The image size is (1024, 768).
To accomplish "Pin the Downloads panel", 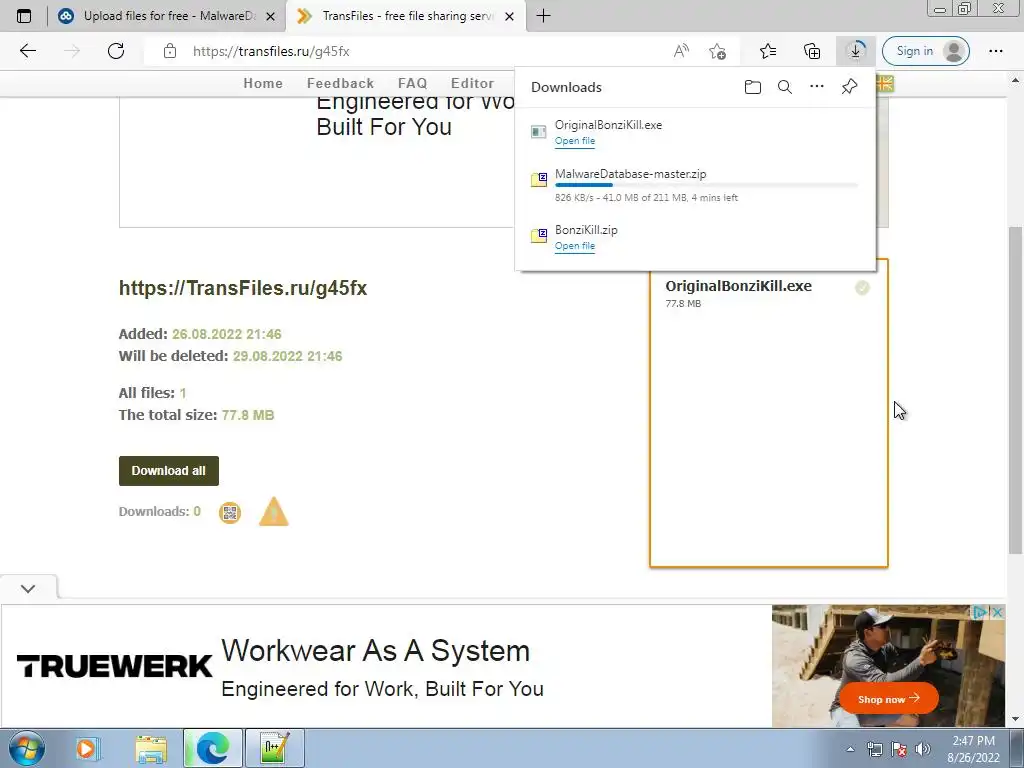I will 849,87.
